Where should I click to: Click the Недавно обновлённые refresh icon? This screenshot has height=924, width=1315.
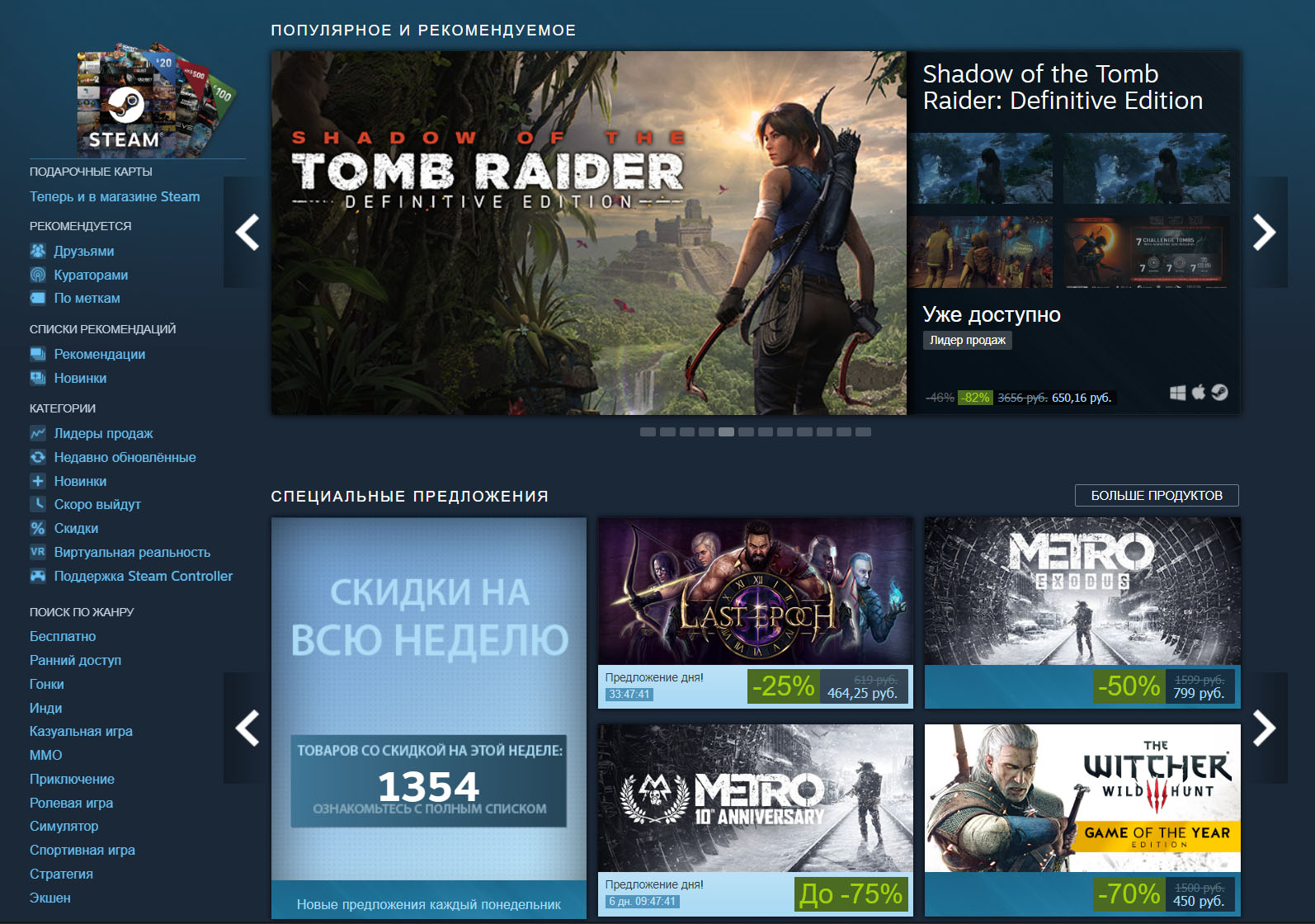point(38,457)
